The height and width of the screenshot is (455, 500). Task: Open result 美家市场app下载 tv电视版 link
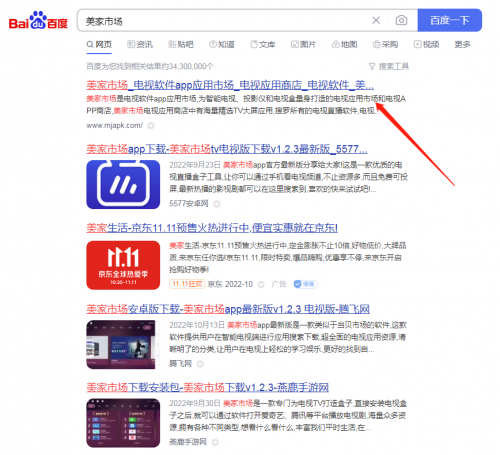coord(227,149)
